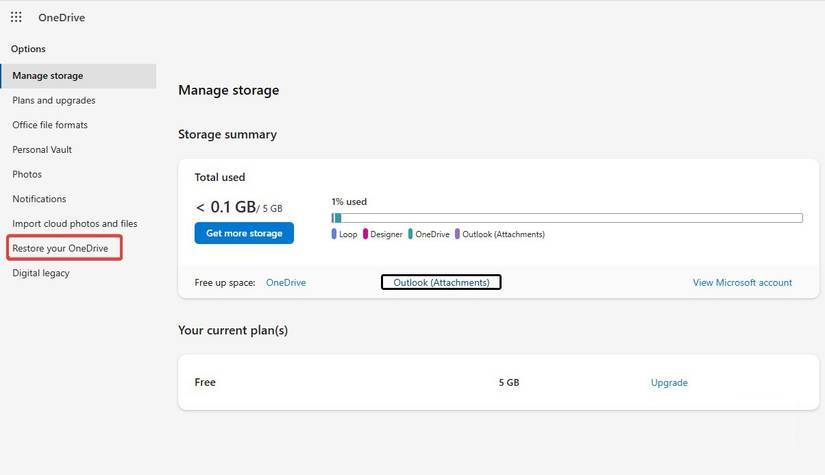This screenshot has height=475, width=825.
Task: Open Plans and upgrades option
Action: [x=54, y=100]
